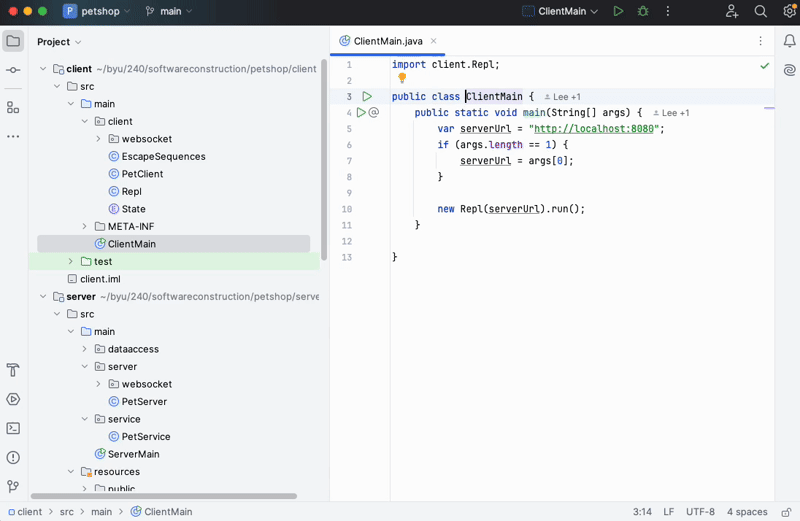Image resolution: width=800 pixels, height=521 pixels.
Task: Click the horizontal scrollbar in Project panel
Action: [163, 496]
